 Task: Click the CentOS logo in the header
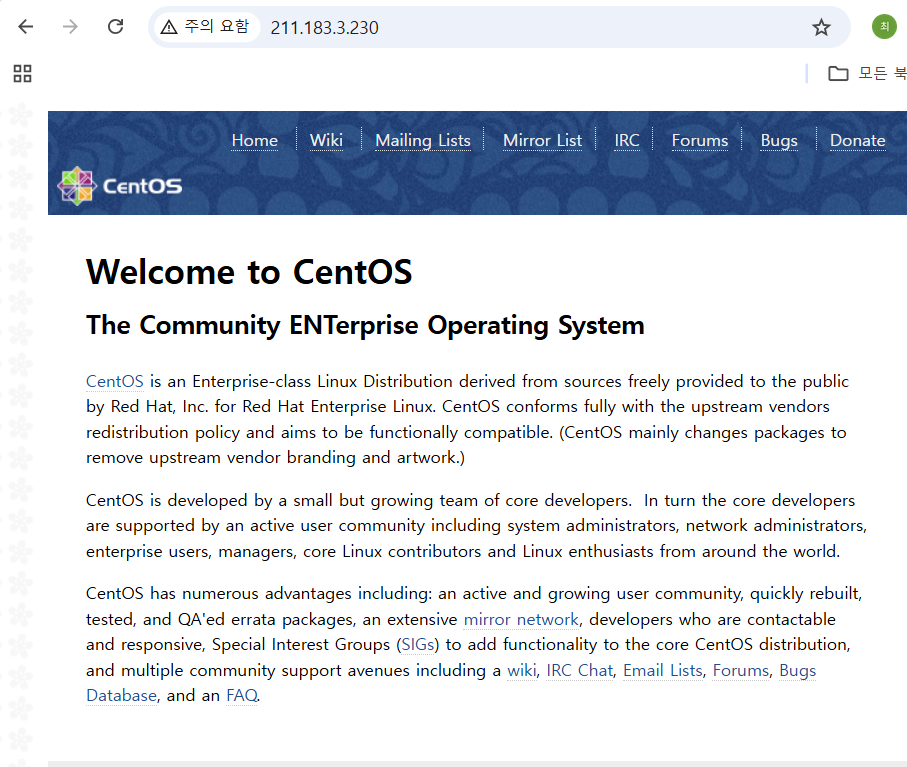(120, 186)
